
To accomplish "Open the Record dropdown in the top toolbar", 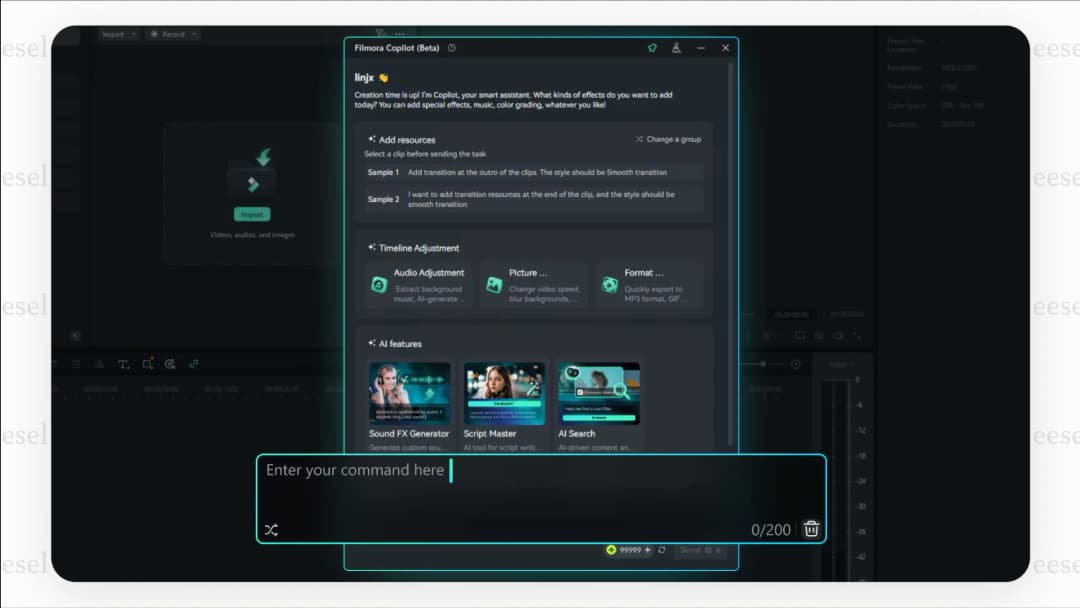I will coord(174,34).
